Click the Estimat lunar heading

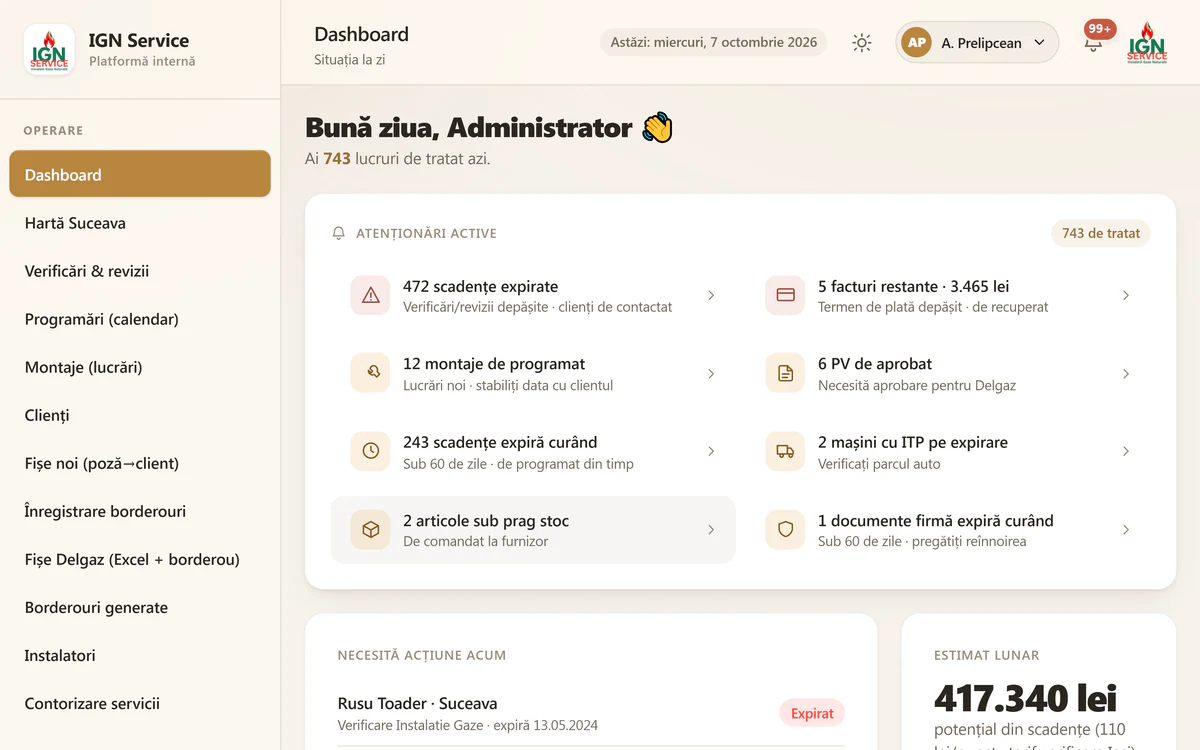(x=986, y=655)
